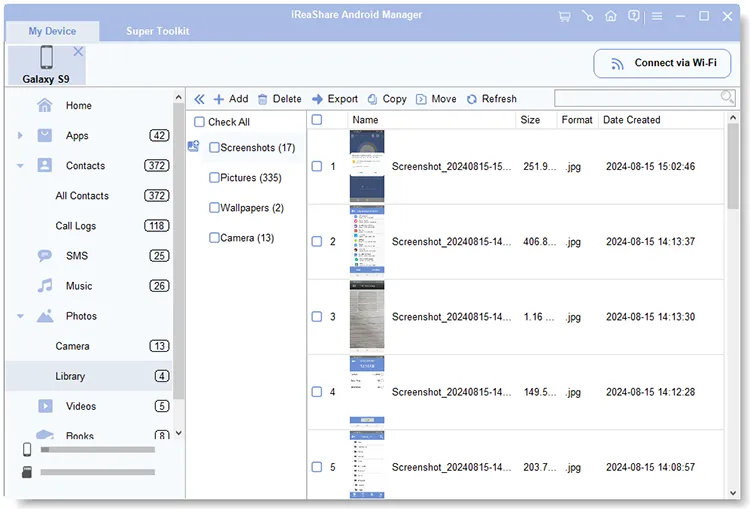Collapse the Contacts tree node

20,166
